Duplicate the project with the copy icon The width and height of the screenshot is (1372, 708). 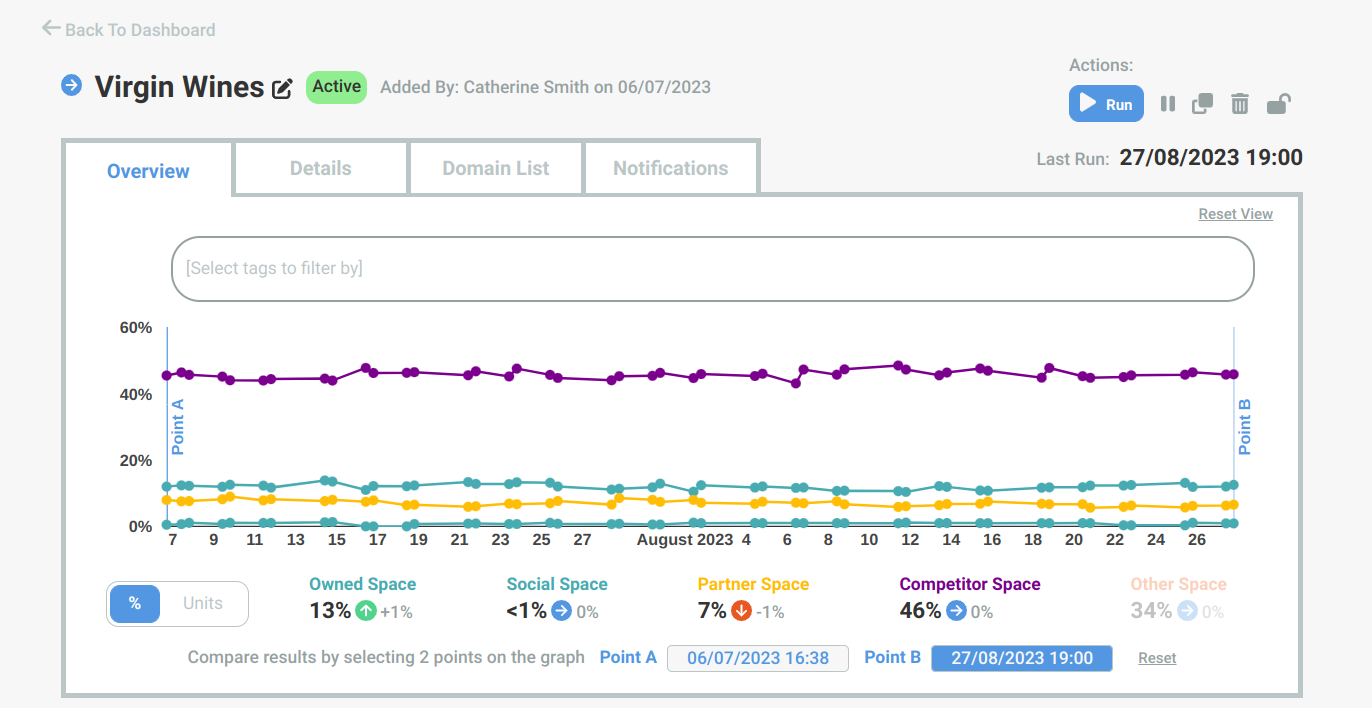pos(1203,103)
